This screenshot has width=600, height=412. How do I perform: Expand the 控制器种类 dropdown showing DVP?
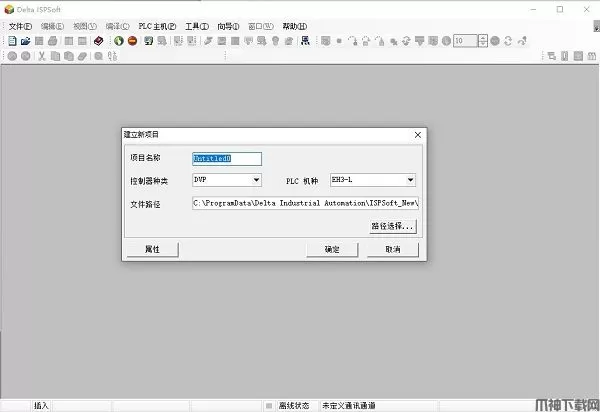click(x=256, y=180)
